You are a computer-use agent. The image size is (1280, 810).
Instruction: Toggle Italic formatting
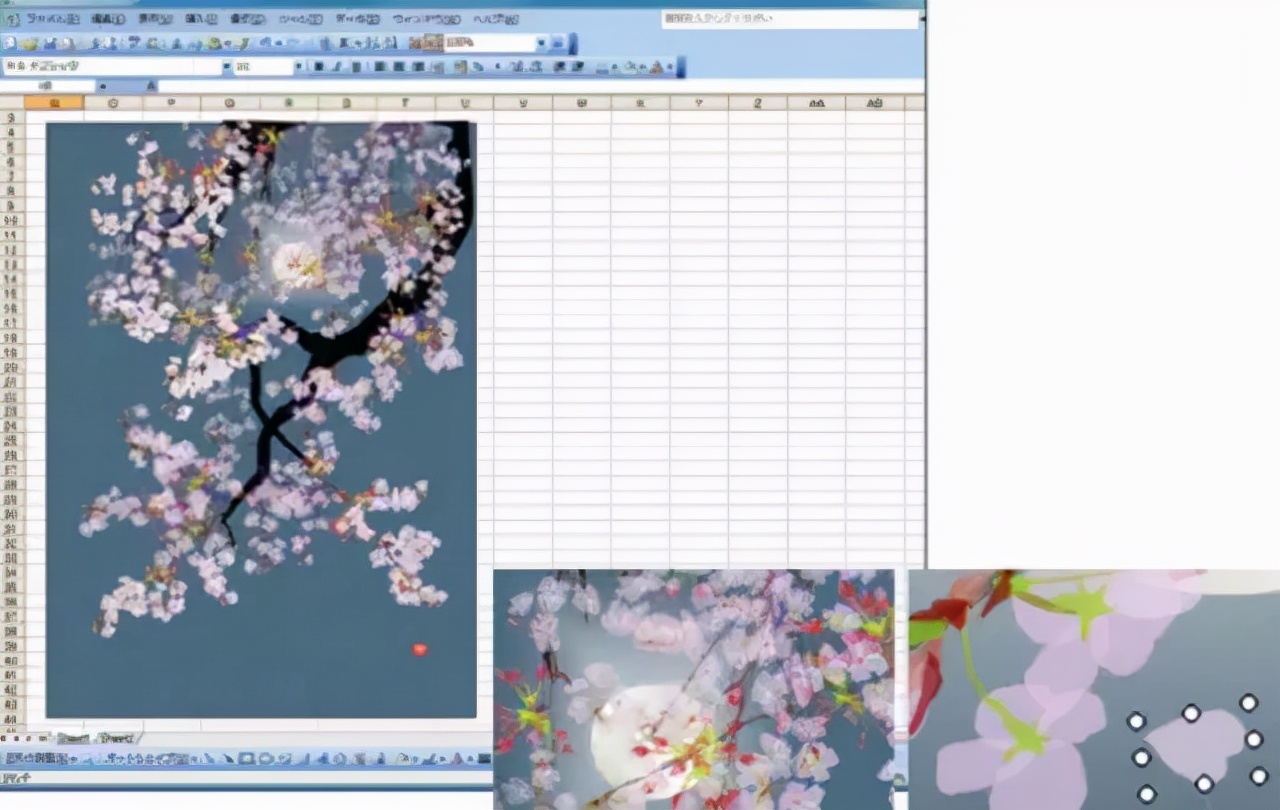(337, 67)
